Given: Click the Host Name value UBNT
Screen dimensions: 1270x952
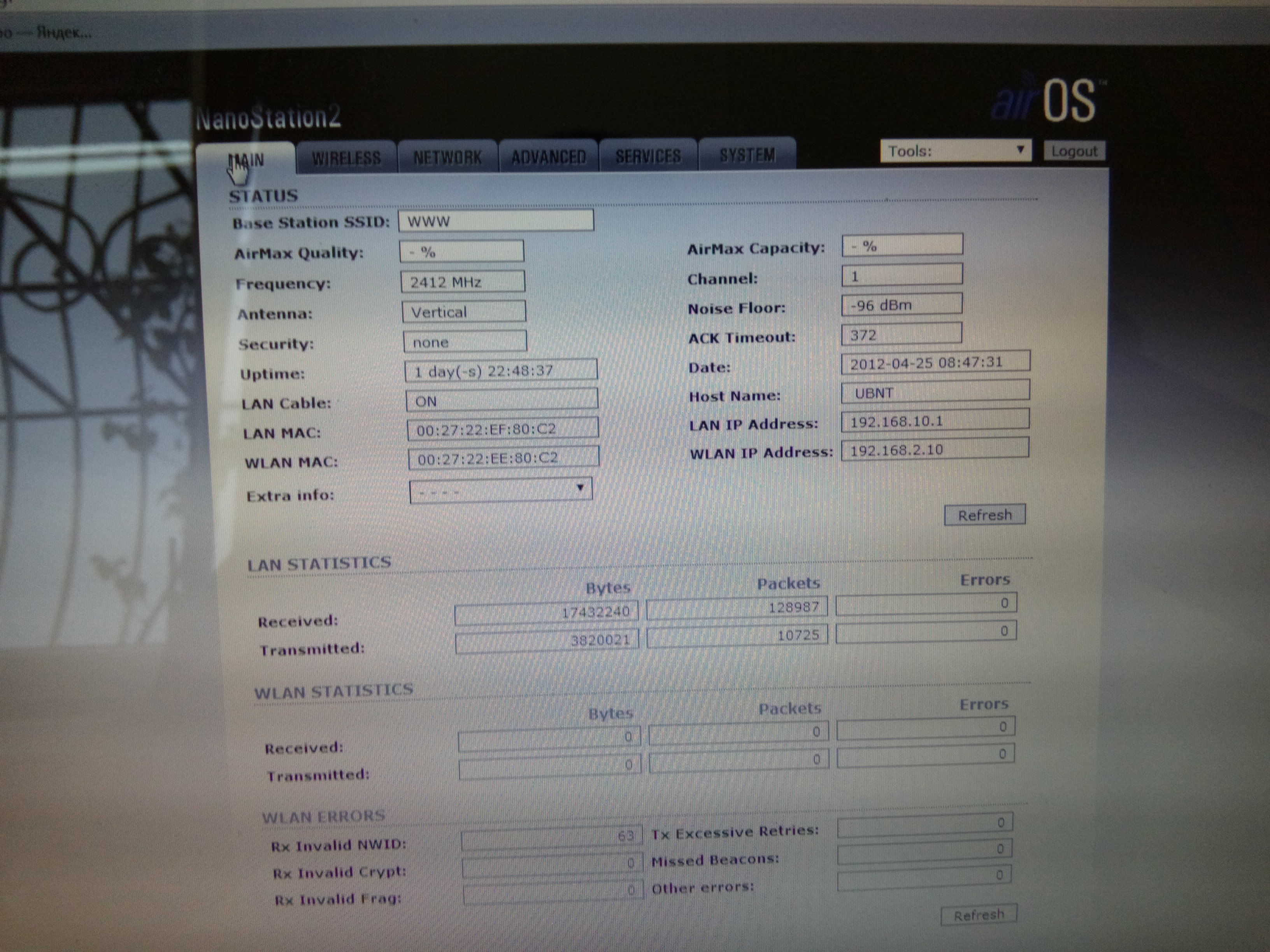Looking at the screenshot, I should coord(935,392).
